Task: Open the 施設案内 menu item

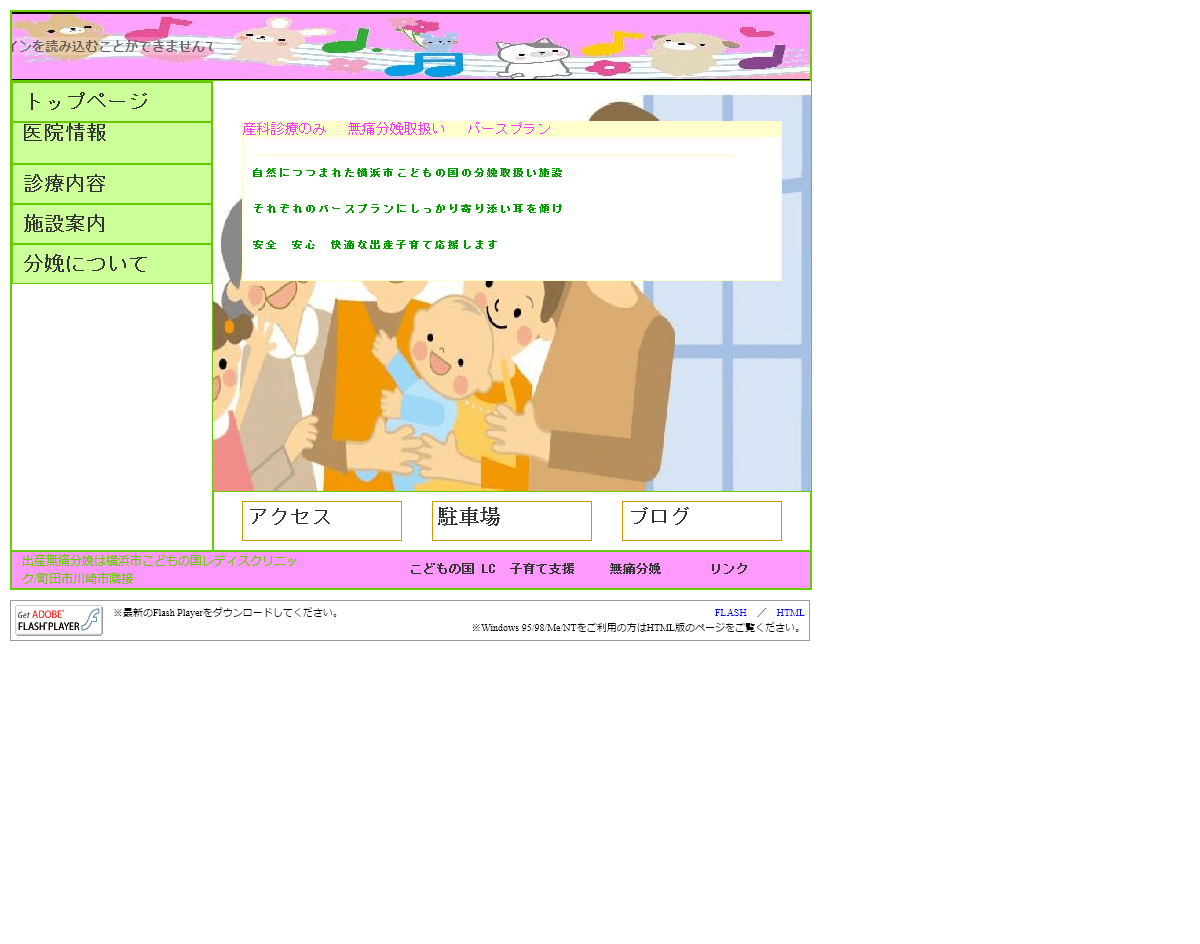Action: [x=112, y=224]
